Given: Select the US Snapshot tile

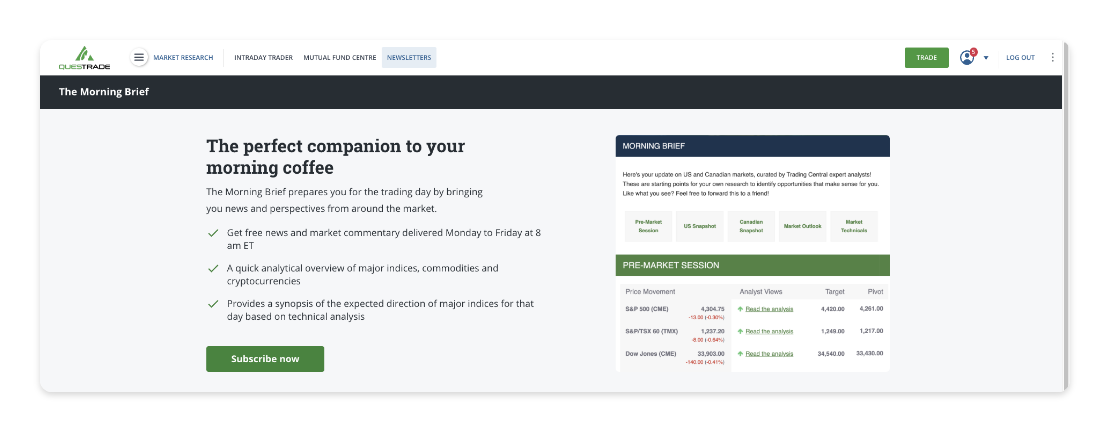Looking at the screenshot, I should pyautogui.click(x=700, y=226).
